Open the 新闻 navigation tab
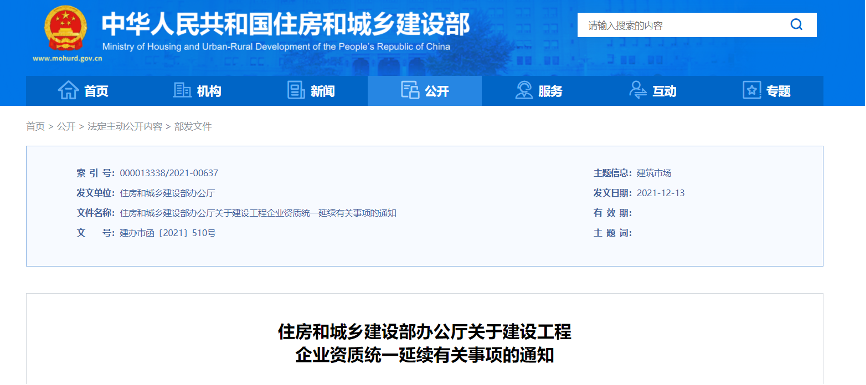866x385 pixels. point(311,91)
